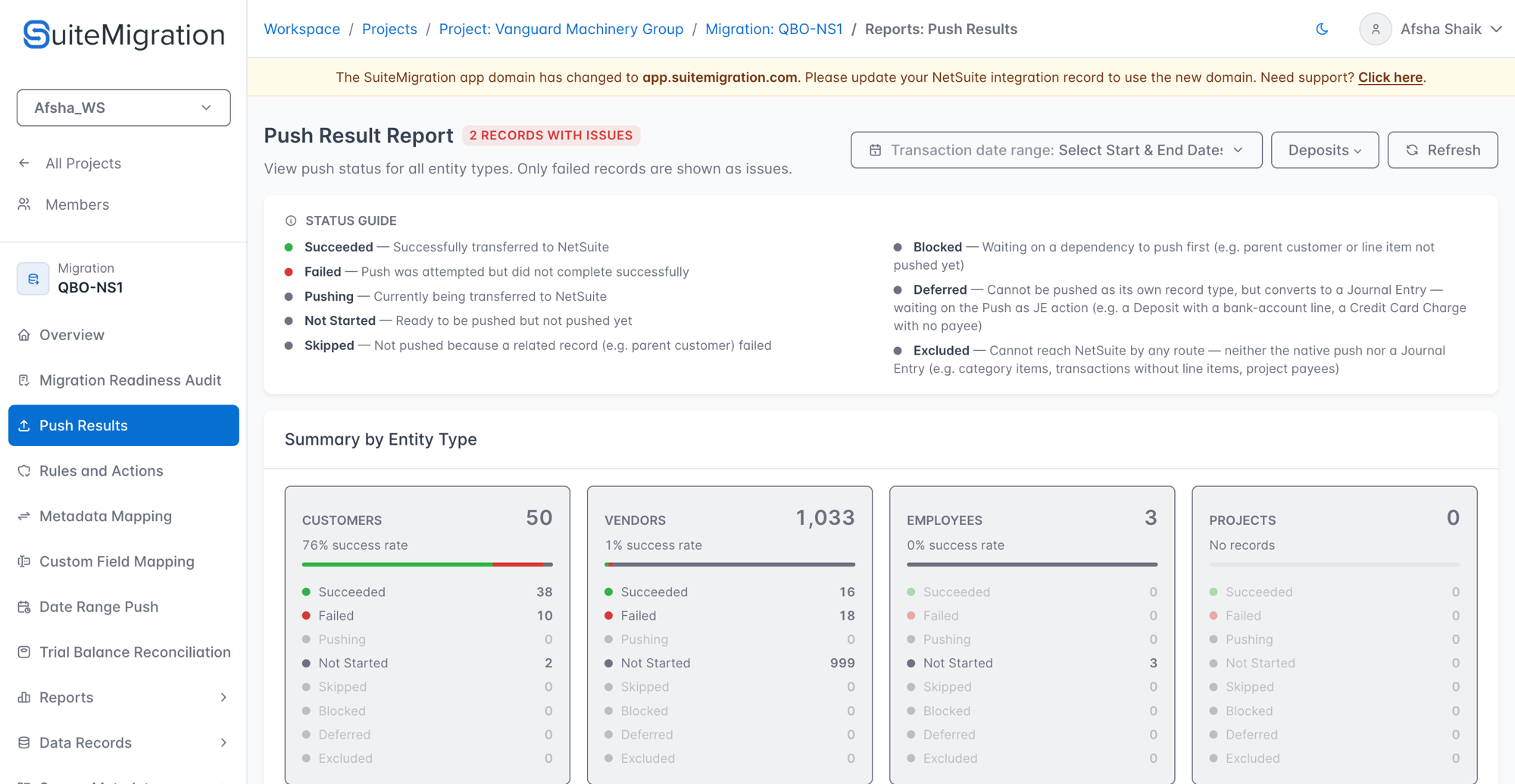Screen dimensions: 1515x784
Task: Click the Rules and Actions shield icon
Action: pos(24,471)
